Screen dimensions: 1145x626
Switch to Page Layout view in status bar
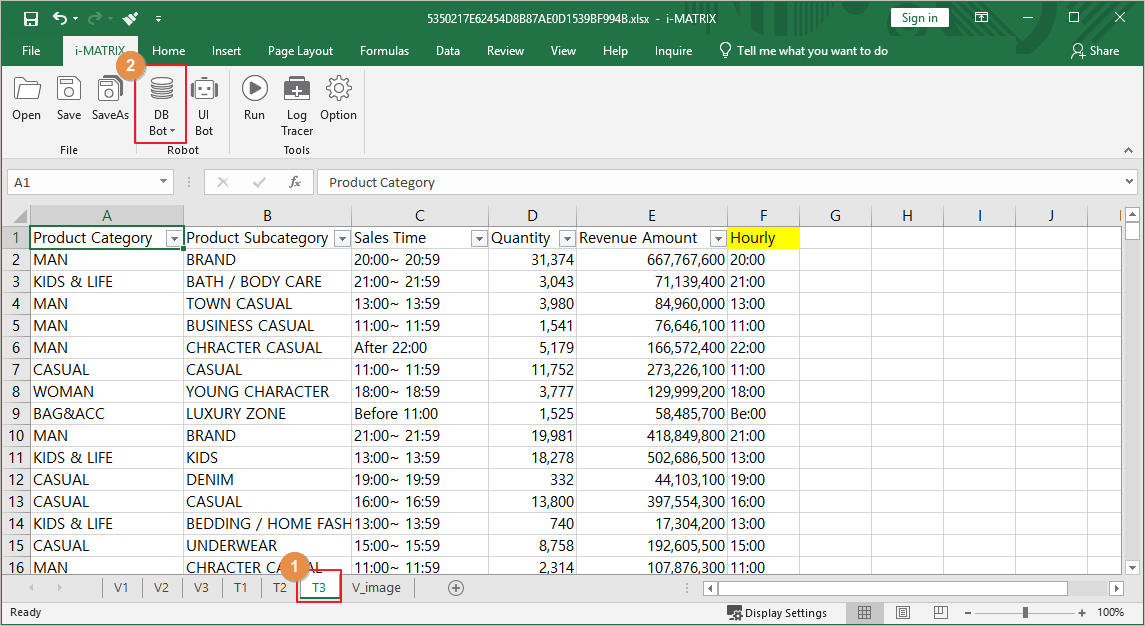pyautogui.click(x=902, y=612)
